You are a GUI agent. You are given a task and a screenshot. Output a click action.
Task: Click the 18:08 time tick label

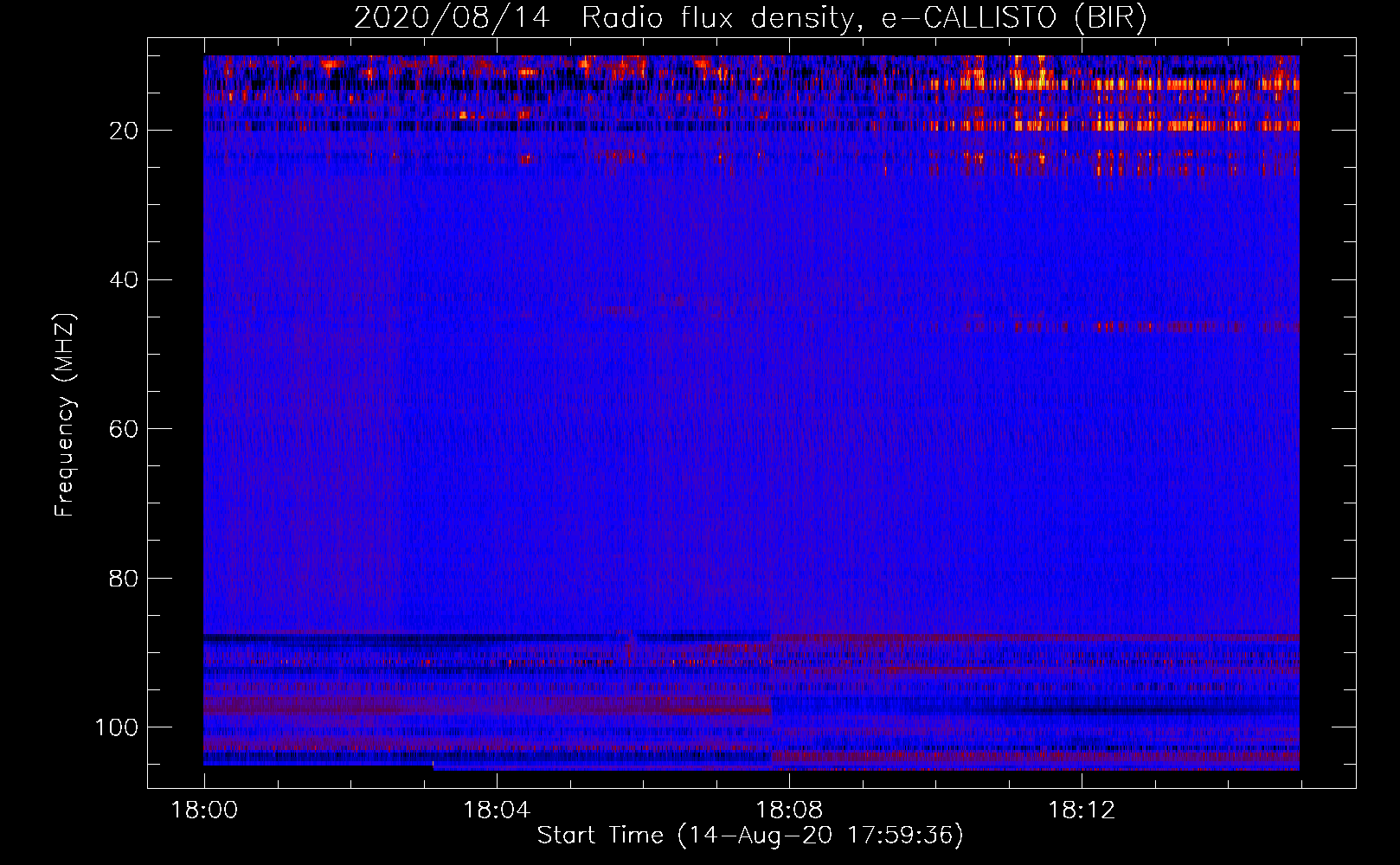tap(789, 811)
